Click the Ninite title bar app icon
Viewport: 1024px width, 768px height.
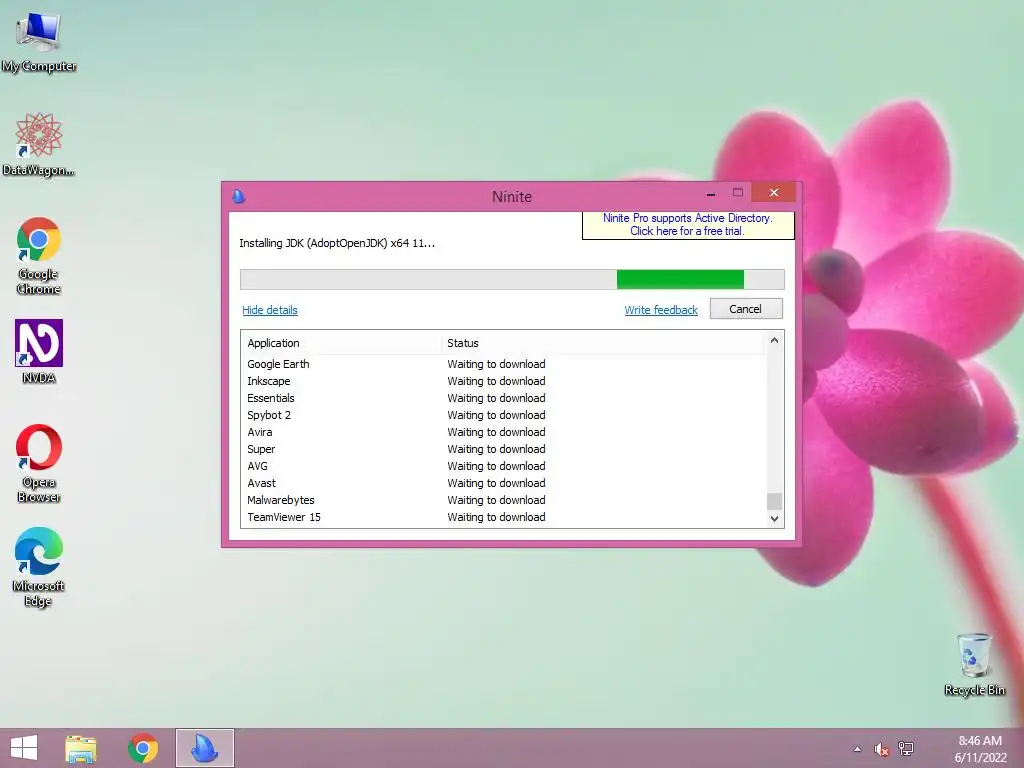tap(238, 196)
